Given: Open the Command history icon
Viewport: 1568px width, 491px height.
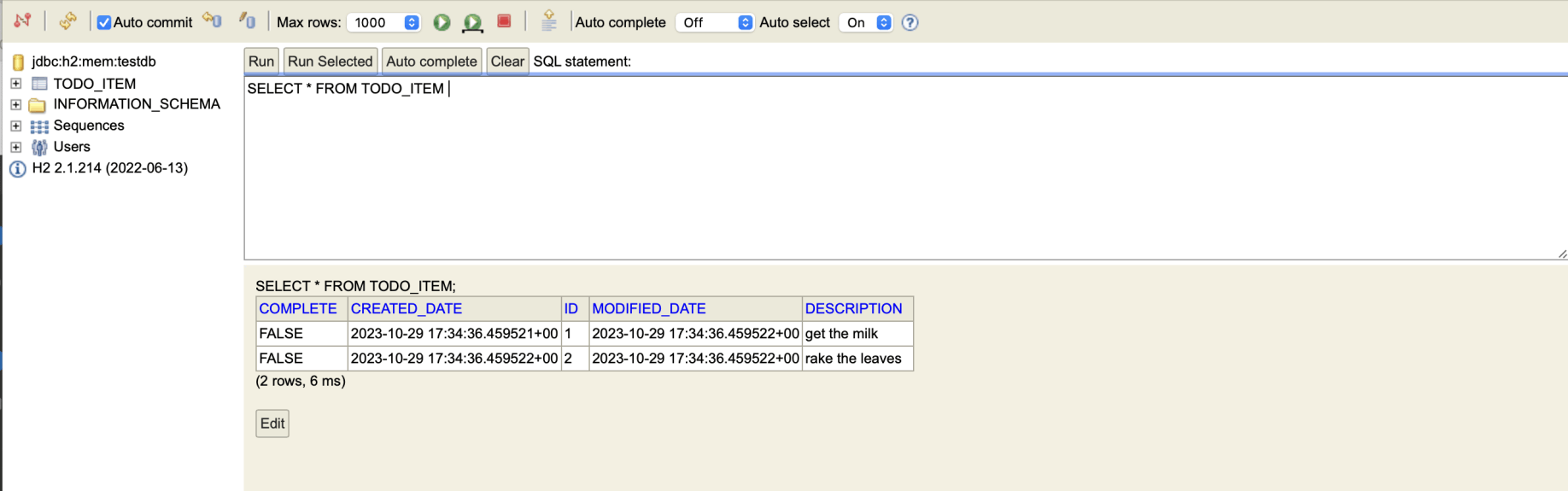Looking at the screenshot, I should 549,21.
